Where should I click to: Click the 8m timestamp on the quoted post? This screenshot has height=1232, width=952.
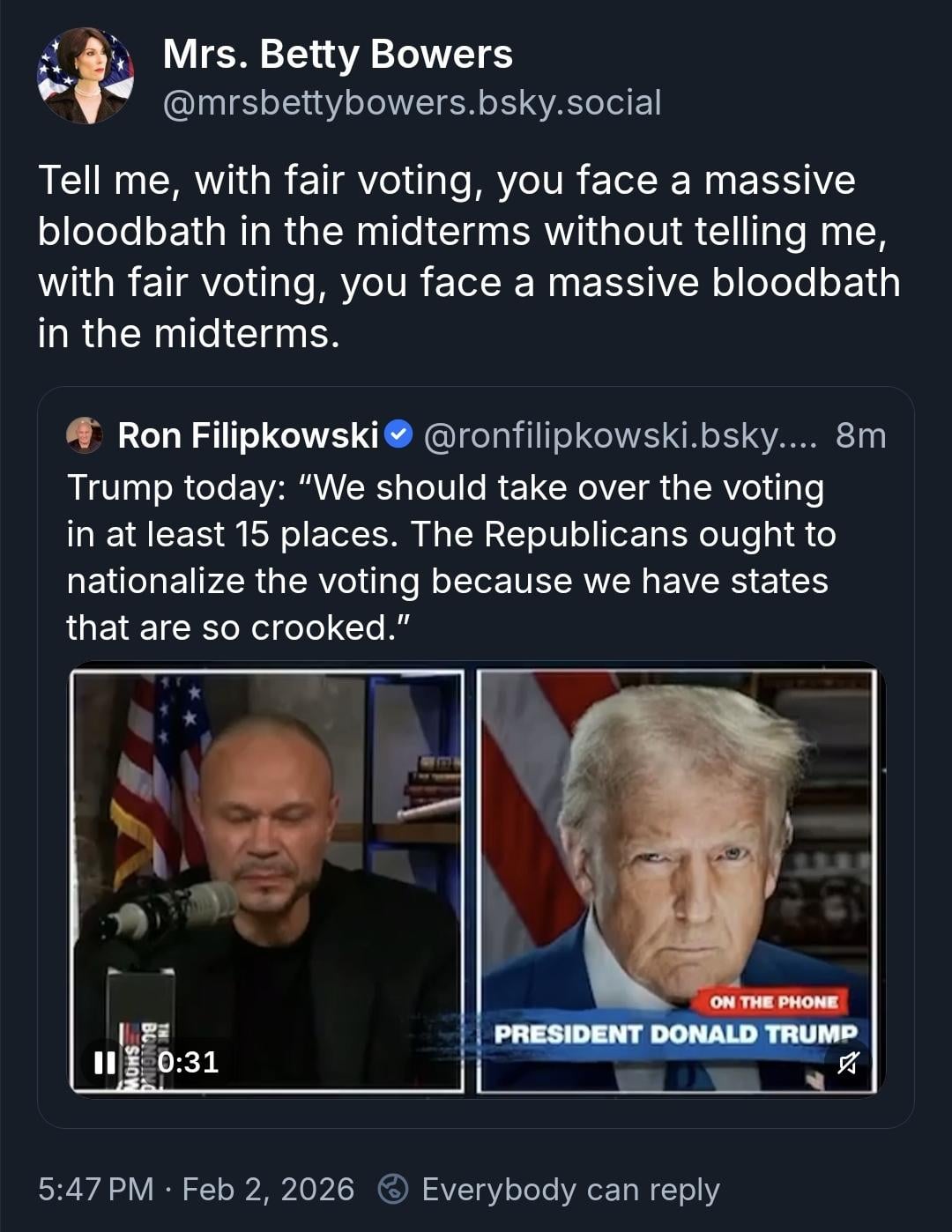[860, 435]
